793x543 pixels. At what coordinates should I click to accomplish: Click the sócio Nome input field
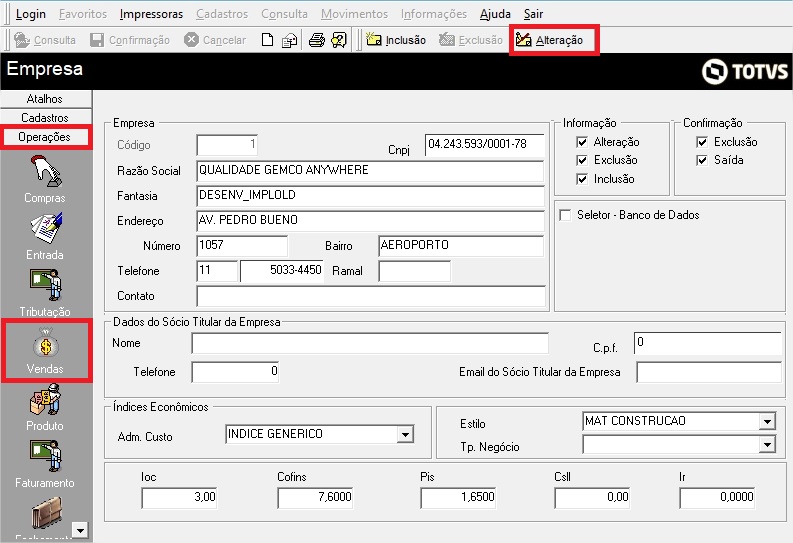[370, 343]
